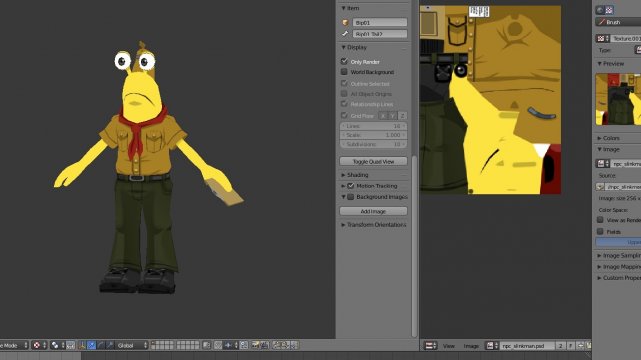Toggle the View as Render checkbox
641x360 pixels.
pos(600,220)
